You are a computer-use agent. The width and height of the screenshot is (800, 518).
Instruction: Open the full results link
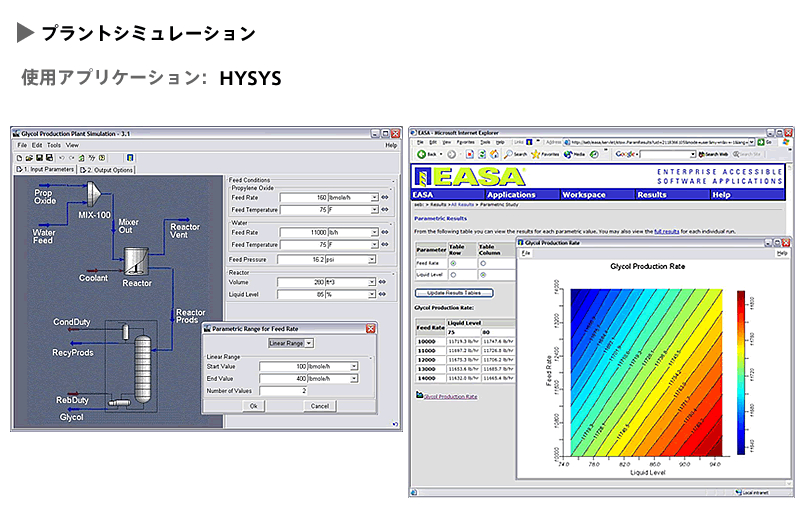click(666, 232)
